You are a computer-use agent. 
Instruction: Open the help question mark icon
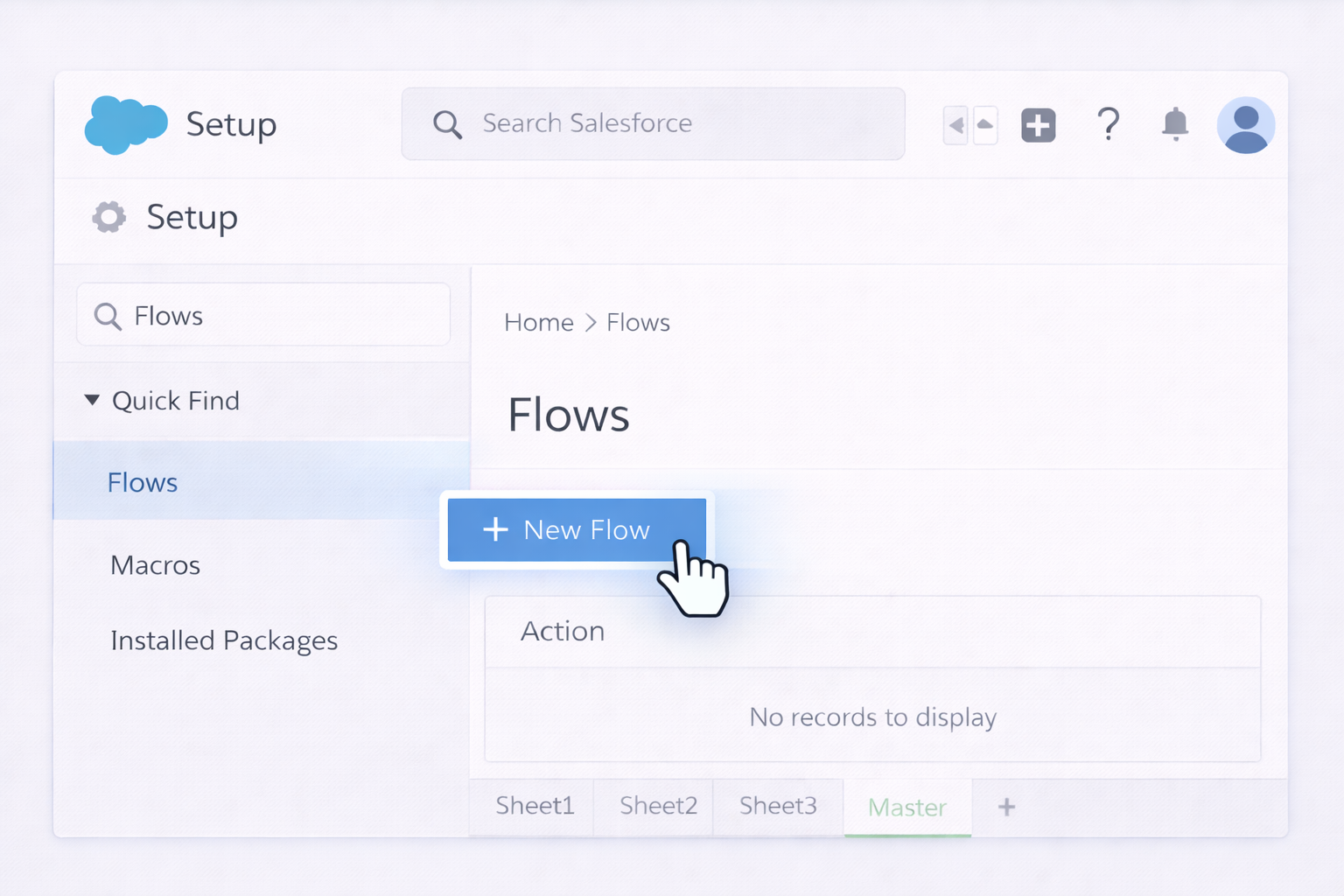[1108, 124]
